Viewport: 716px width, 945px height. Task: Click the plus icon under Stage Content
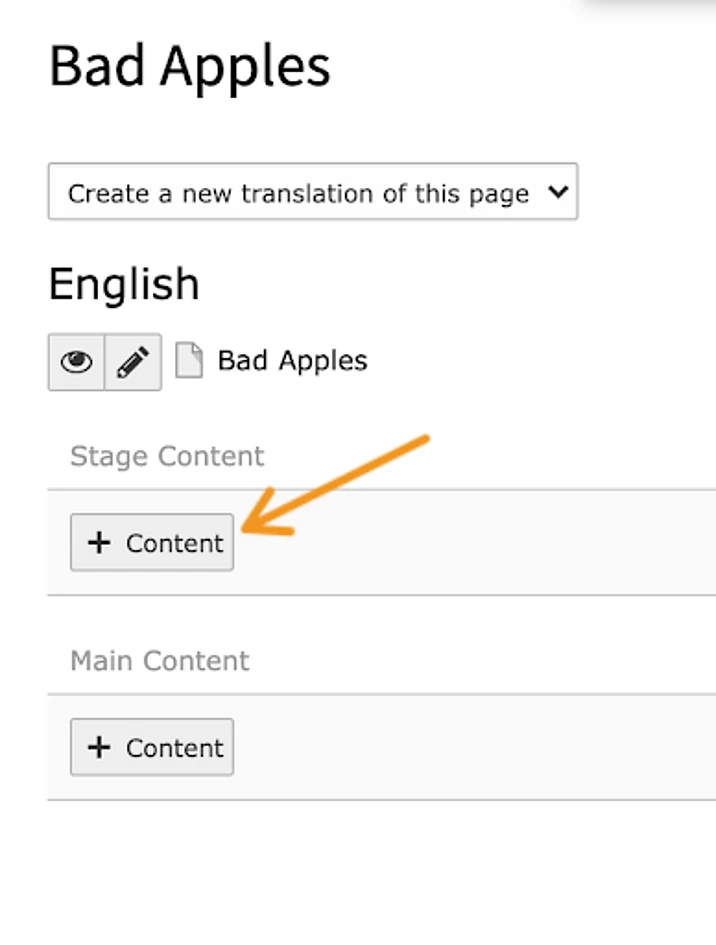point(99,543)
